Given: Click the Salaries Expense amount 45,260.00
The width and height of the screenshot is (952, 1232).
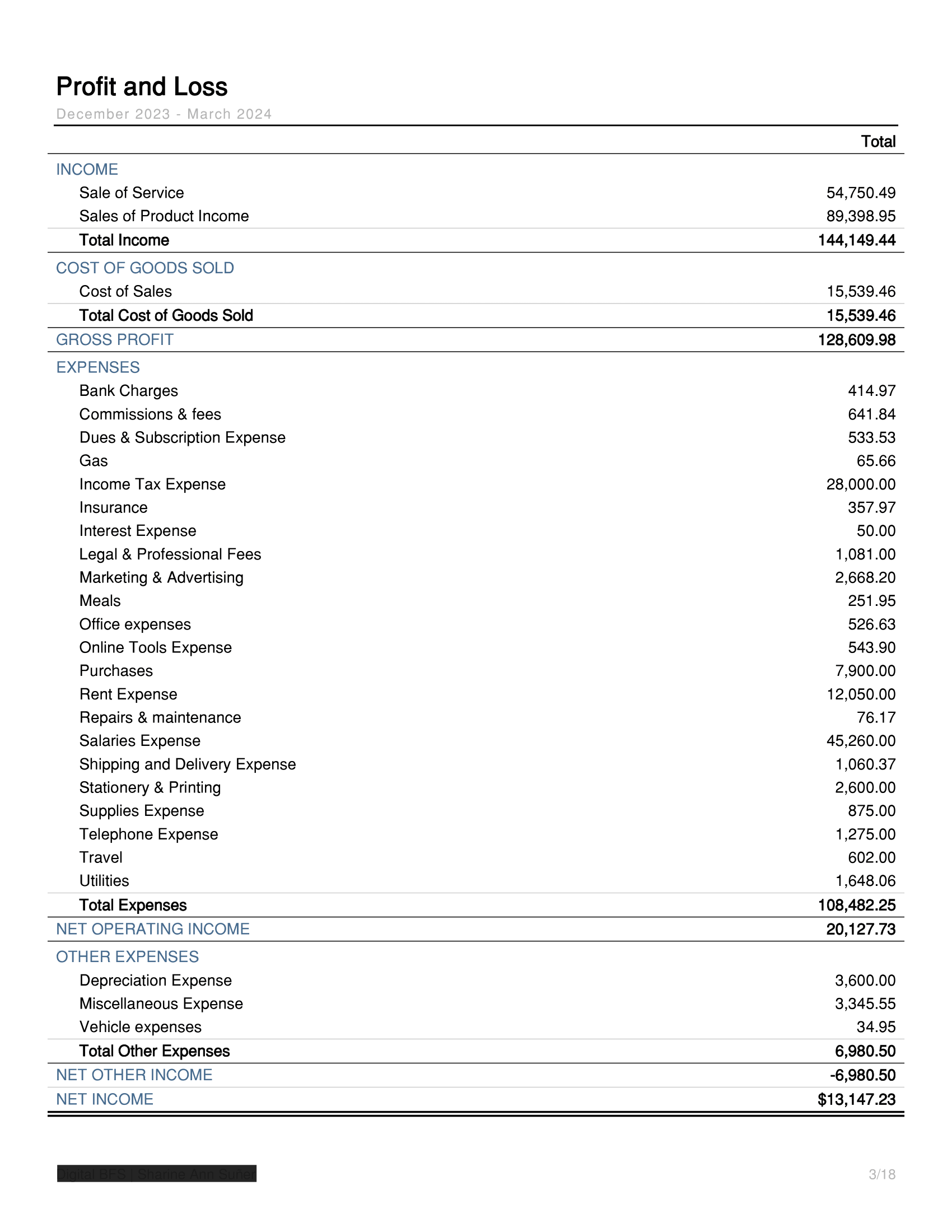Looking at the screenshot, I should point(860,741).
